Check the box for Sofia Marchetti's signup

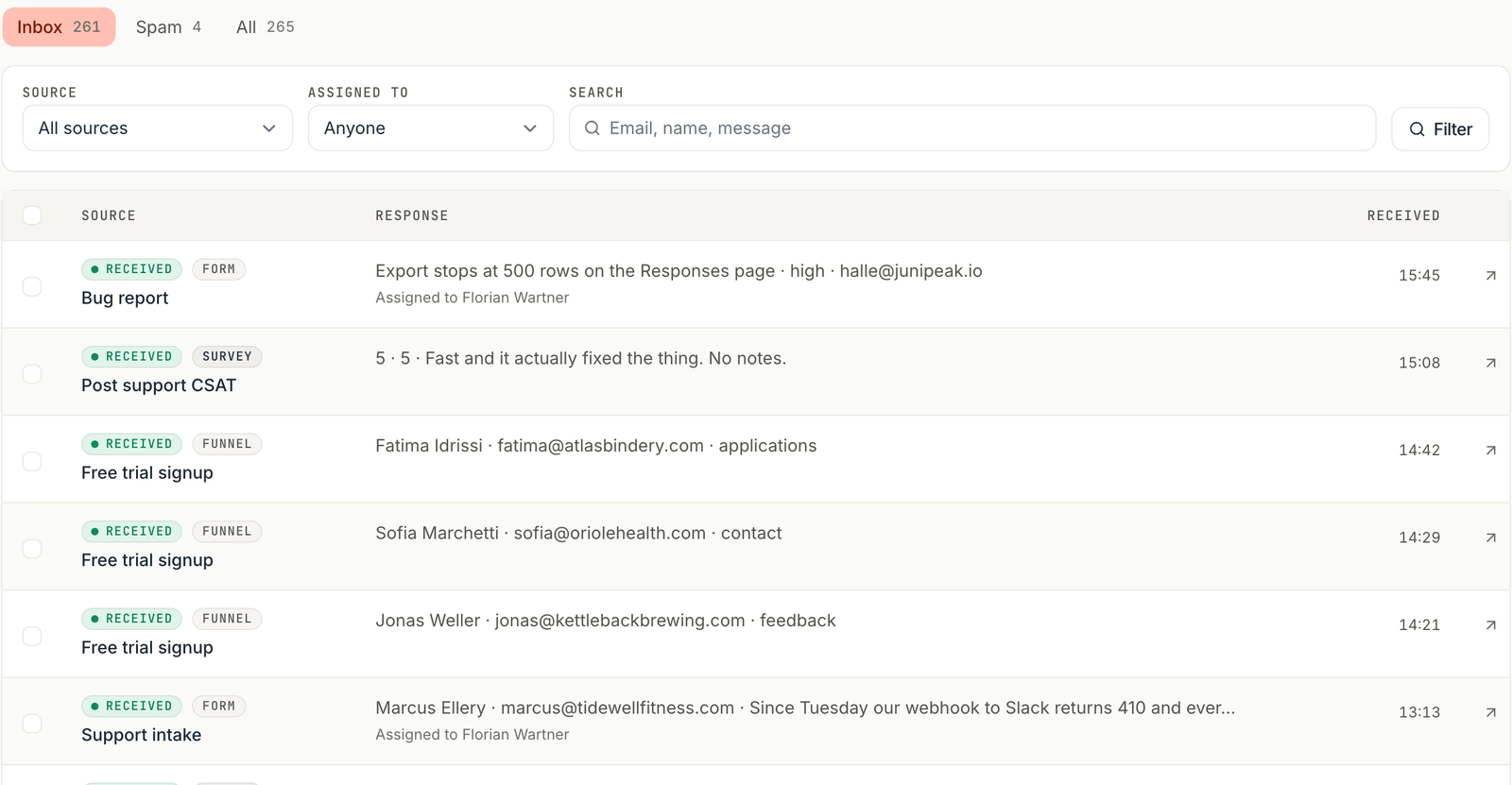tap(32, 549)
